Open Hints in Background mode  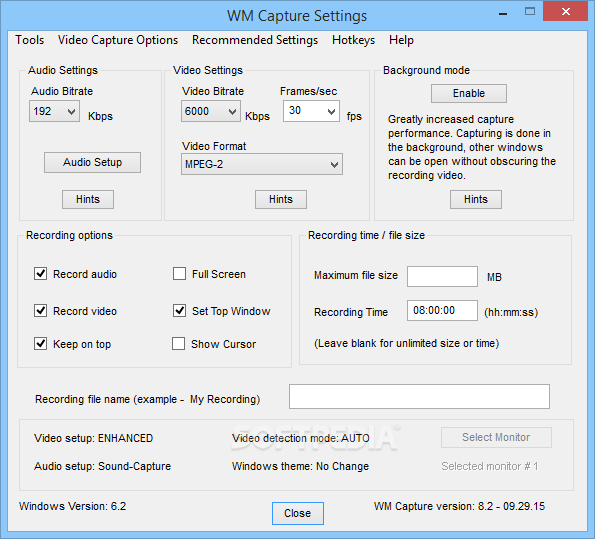[x=476, y=199]
